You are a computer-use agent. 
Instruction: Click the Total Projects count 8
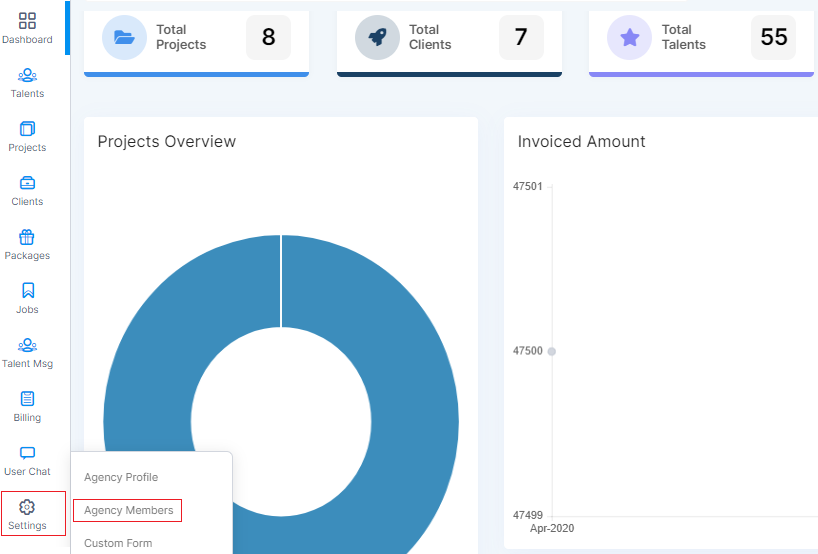(x=268, y=37)
